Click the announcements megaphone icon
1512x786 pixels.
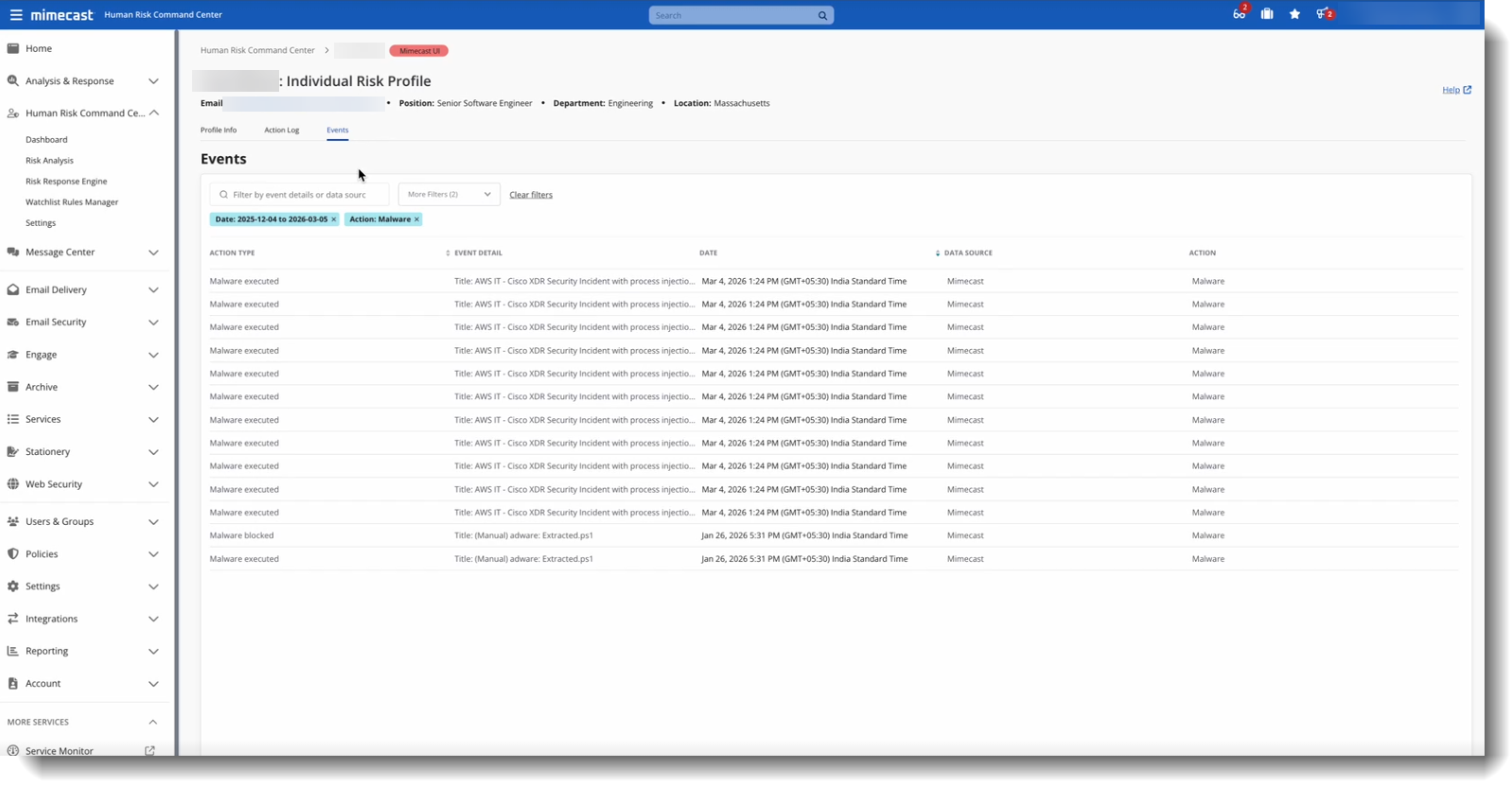[1323, 14]
